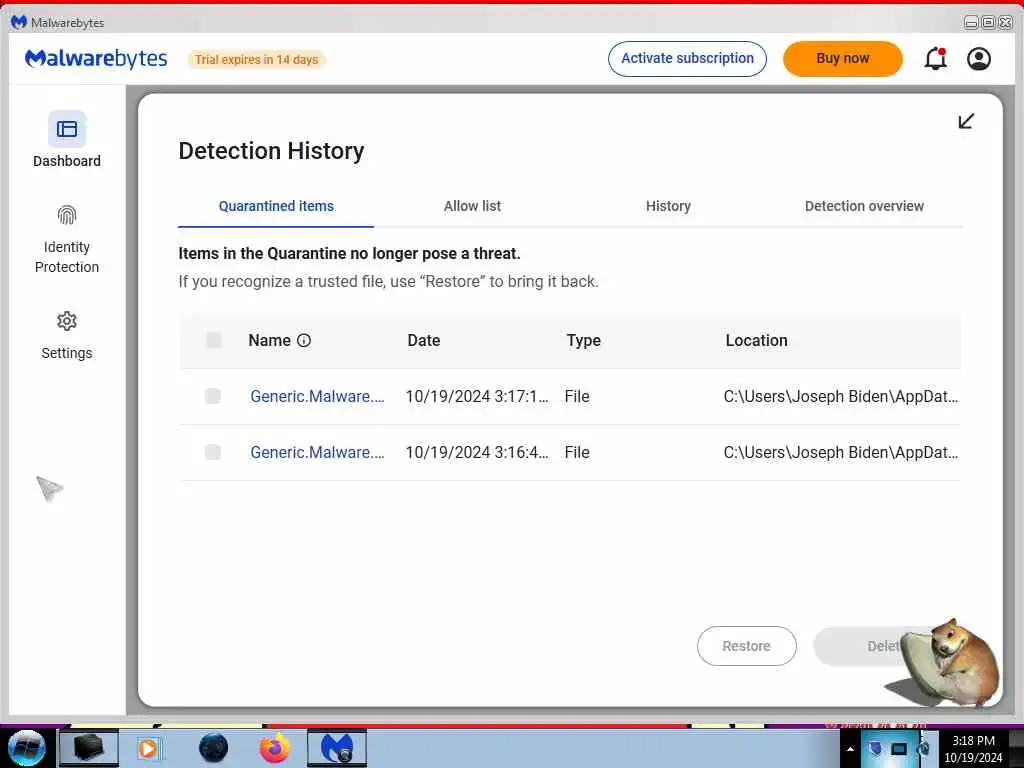Viewport: 1024px width, 768px height.
Task: Click the taskbar clock showing 3:18 PM
Action: (973, 741)
